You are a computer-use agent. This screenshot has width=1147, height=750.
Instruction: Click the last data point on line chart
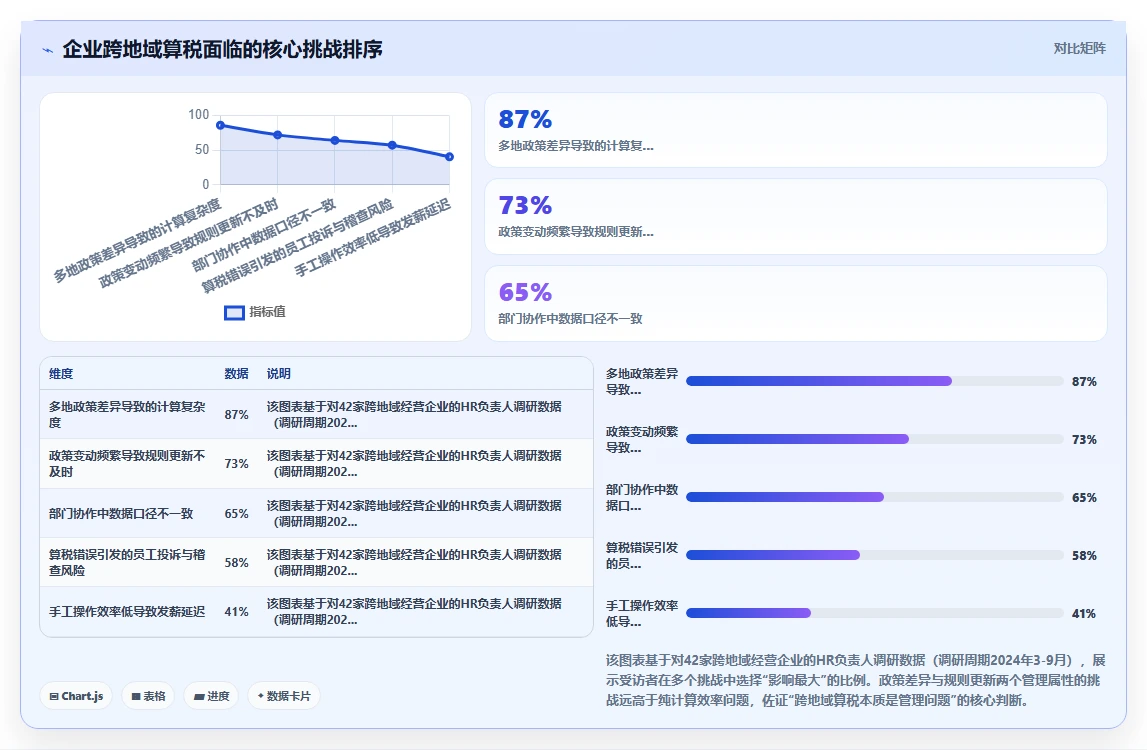point(449,157)
